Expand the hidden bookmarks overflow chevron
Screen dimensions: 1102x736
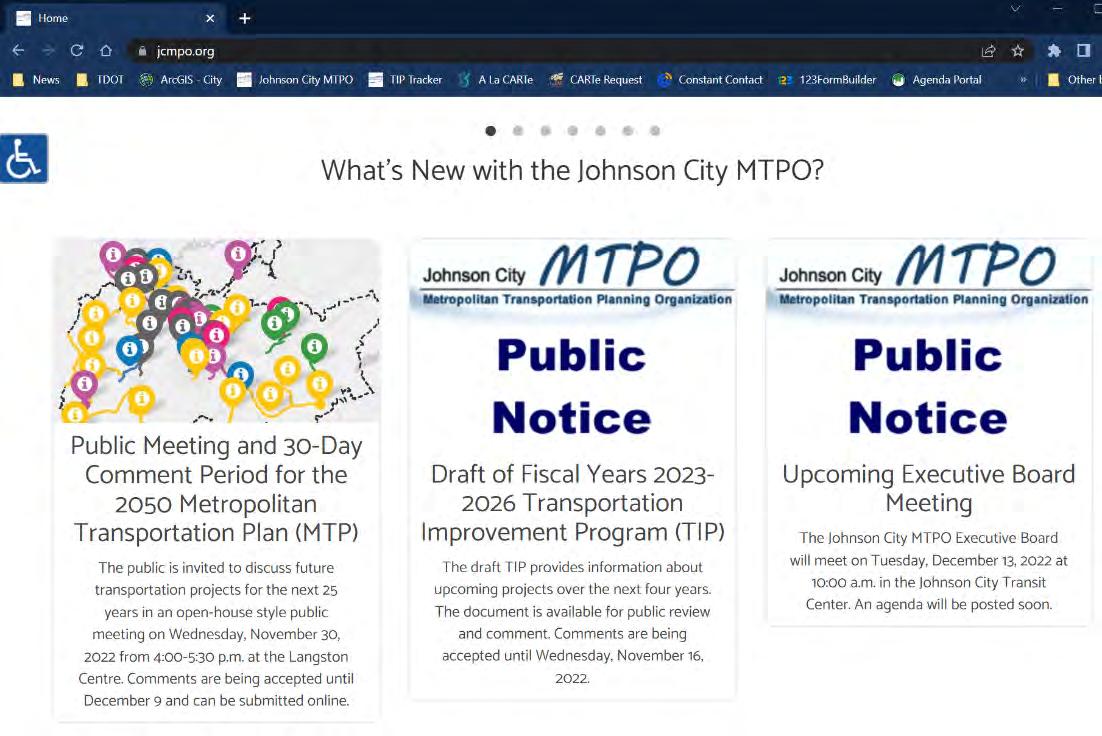click(1023, 80)
